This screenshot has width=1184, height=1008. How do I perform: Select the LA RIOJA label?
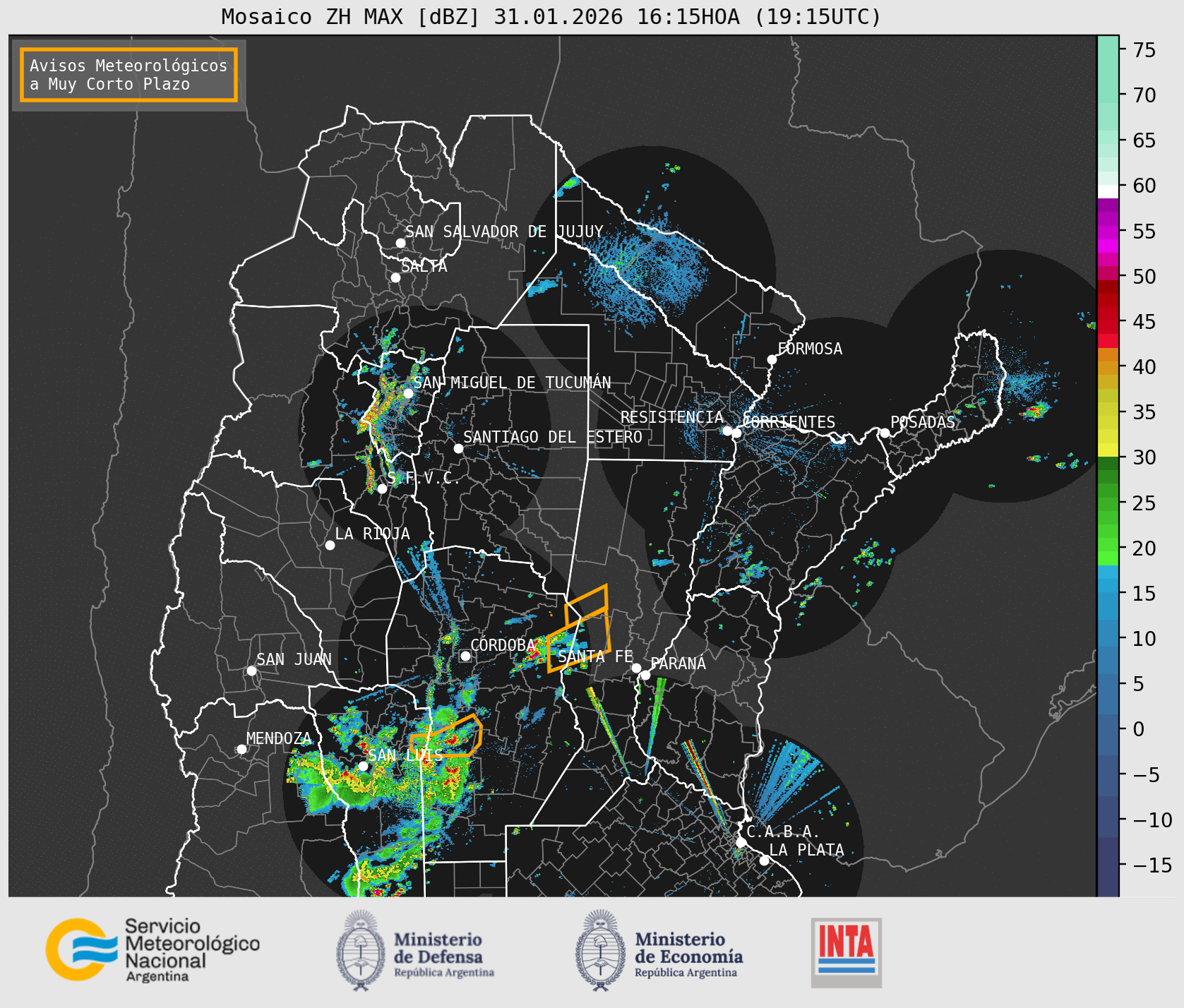tap(372, 534)
